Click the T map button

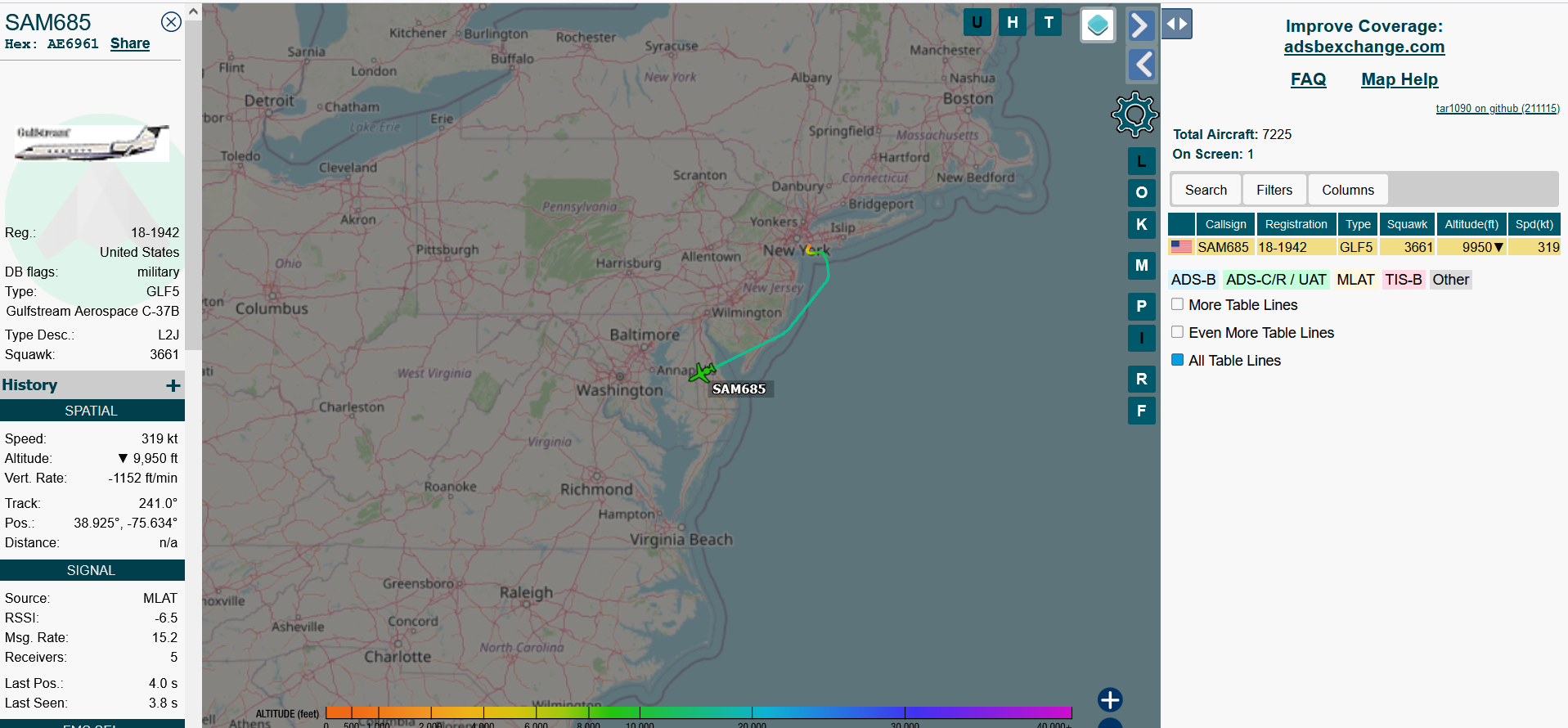point(1049,23)
